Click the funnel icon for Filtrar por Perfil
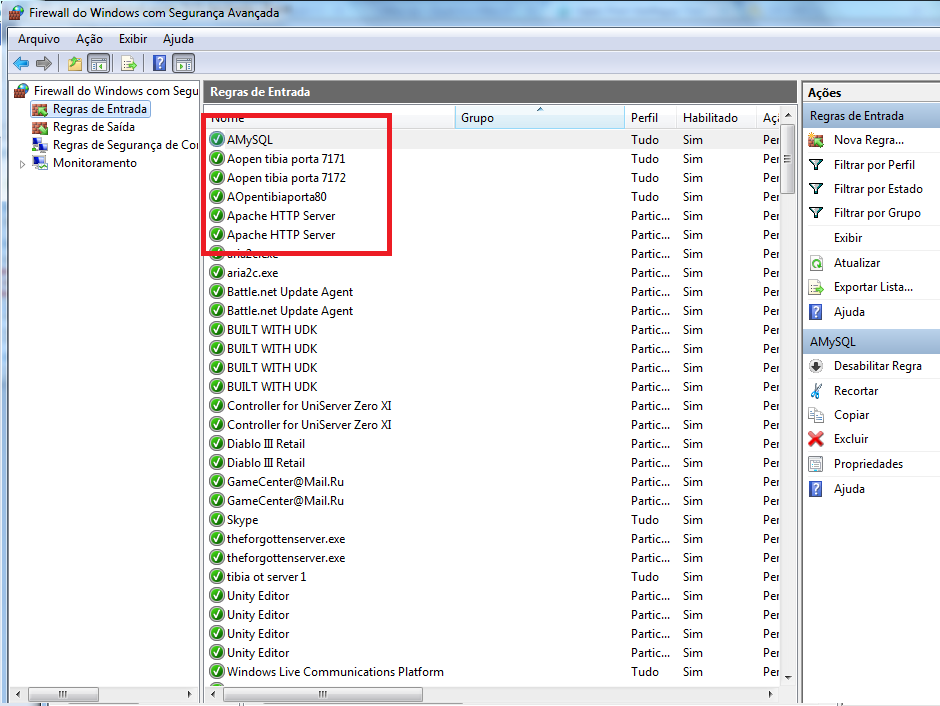 (x=816, y=165)
